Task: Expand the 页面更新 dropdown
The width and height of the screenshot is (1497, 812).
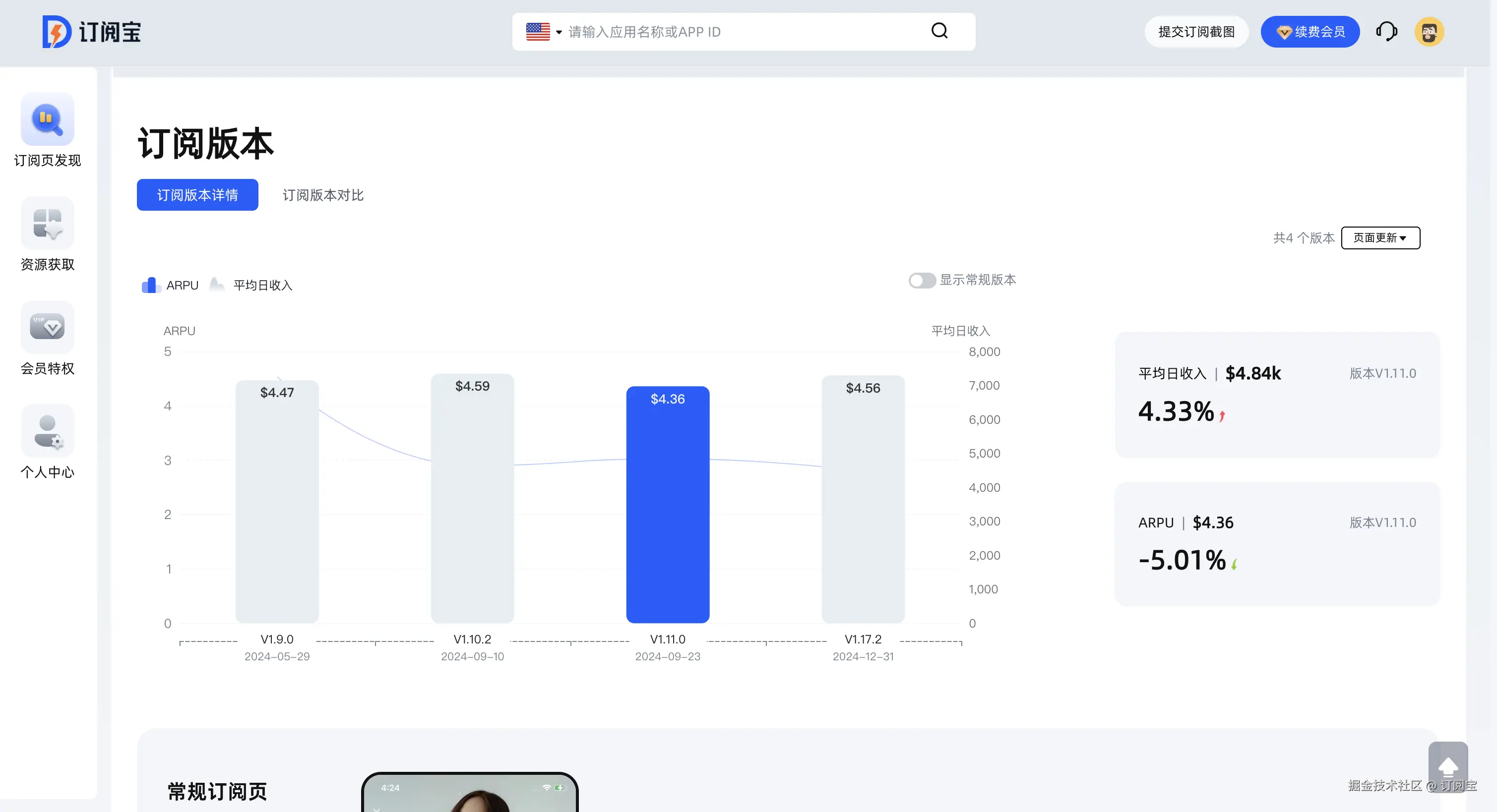Action: pos(1380,237)
